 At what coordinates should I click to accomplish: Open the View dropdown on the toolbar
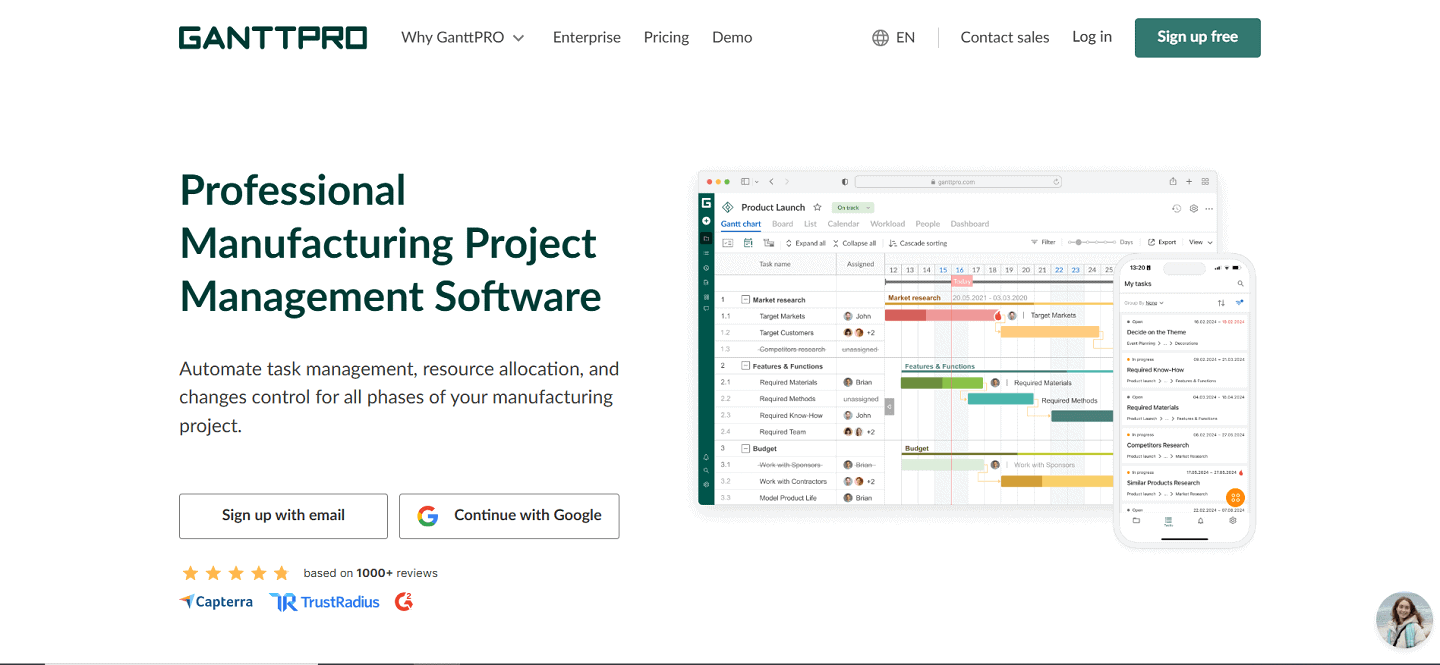pos(1200,241)
